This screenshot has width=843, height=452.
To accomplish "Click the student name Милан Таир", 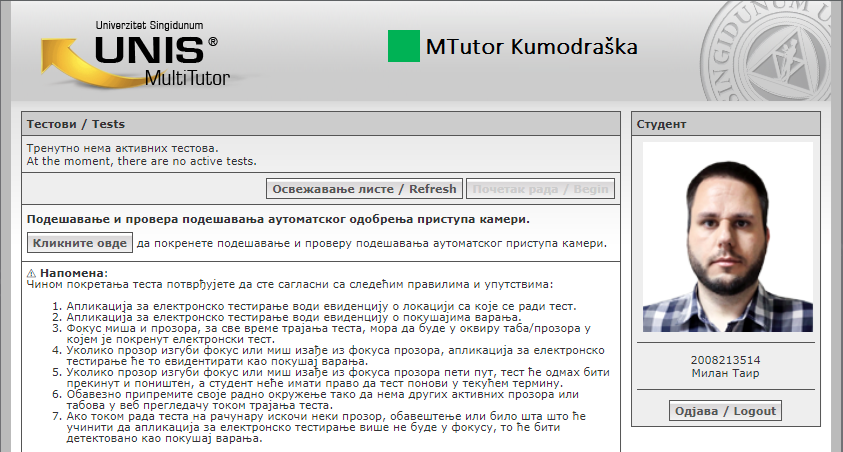I will [726, 373].
